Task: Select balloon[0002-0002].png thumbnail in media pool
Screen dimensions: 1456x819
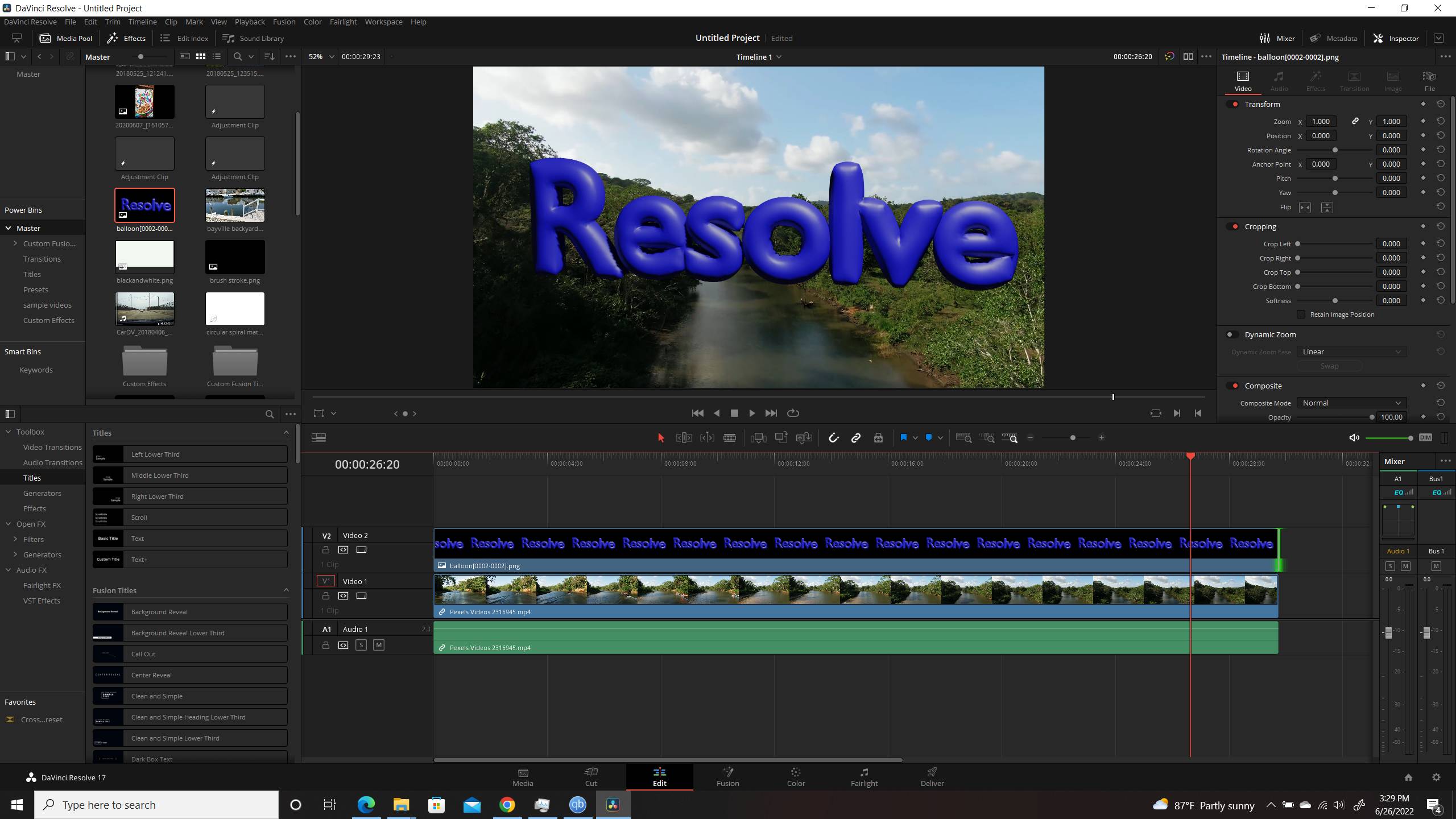Action: [144, 205]
